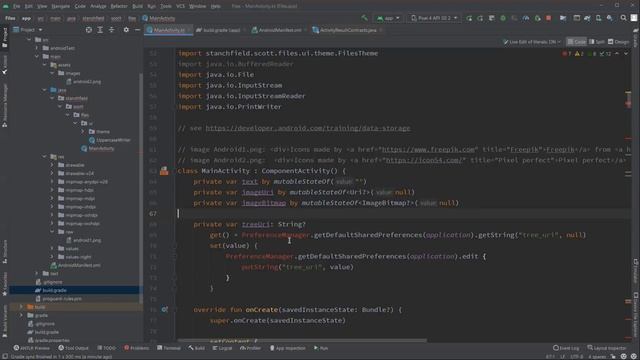Click MainActivity in the breadcrumb bar
The height and width of the screenshot is (360, 640).
pyautogui.click(x=159, y=18)
